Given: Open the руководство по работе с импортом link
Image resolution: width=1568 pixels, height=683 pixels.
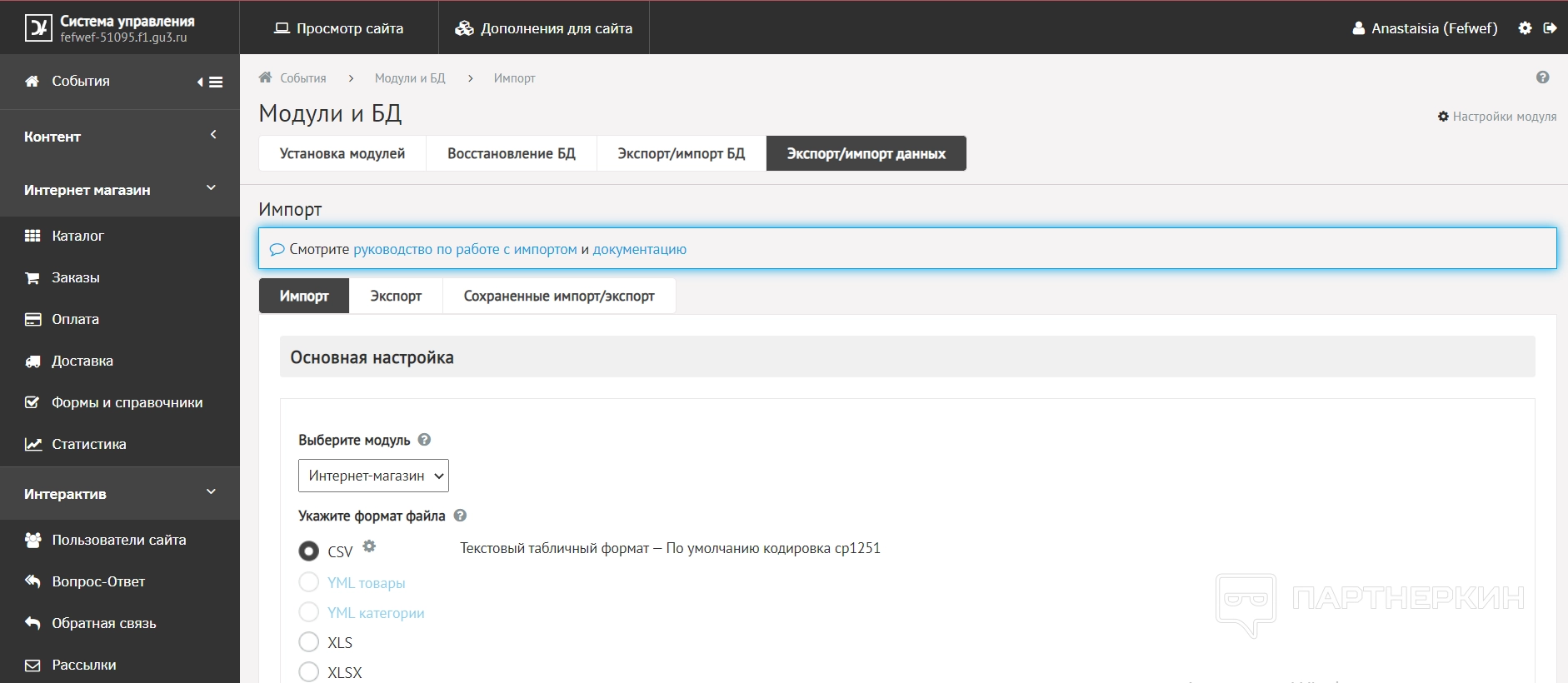Looking at the screenshot, I should 465,249.
